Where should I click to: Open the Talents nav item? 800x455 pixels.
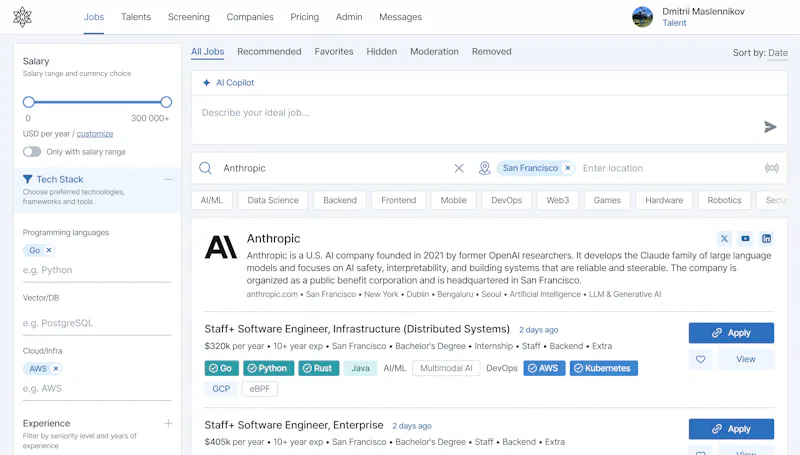(136, 17)
